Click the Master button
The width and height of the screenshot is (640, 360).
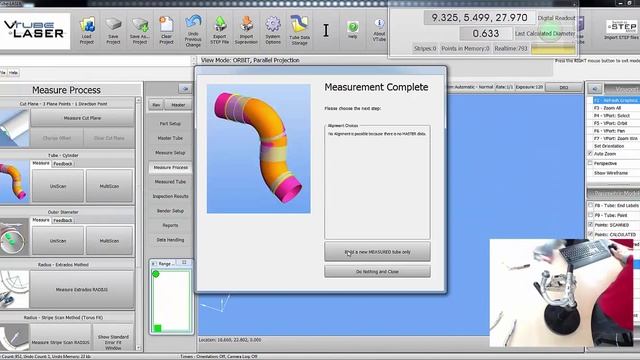pyautogui.click(x=178, y=105)
